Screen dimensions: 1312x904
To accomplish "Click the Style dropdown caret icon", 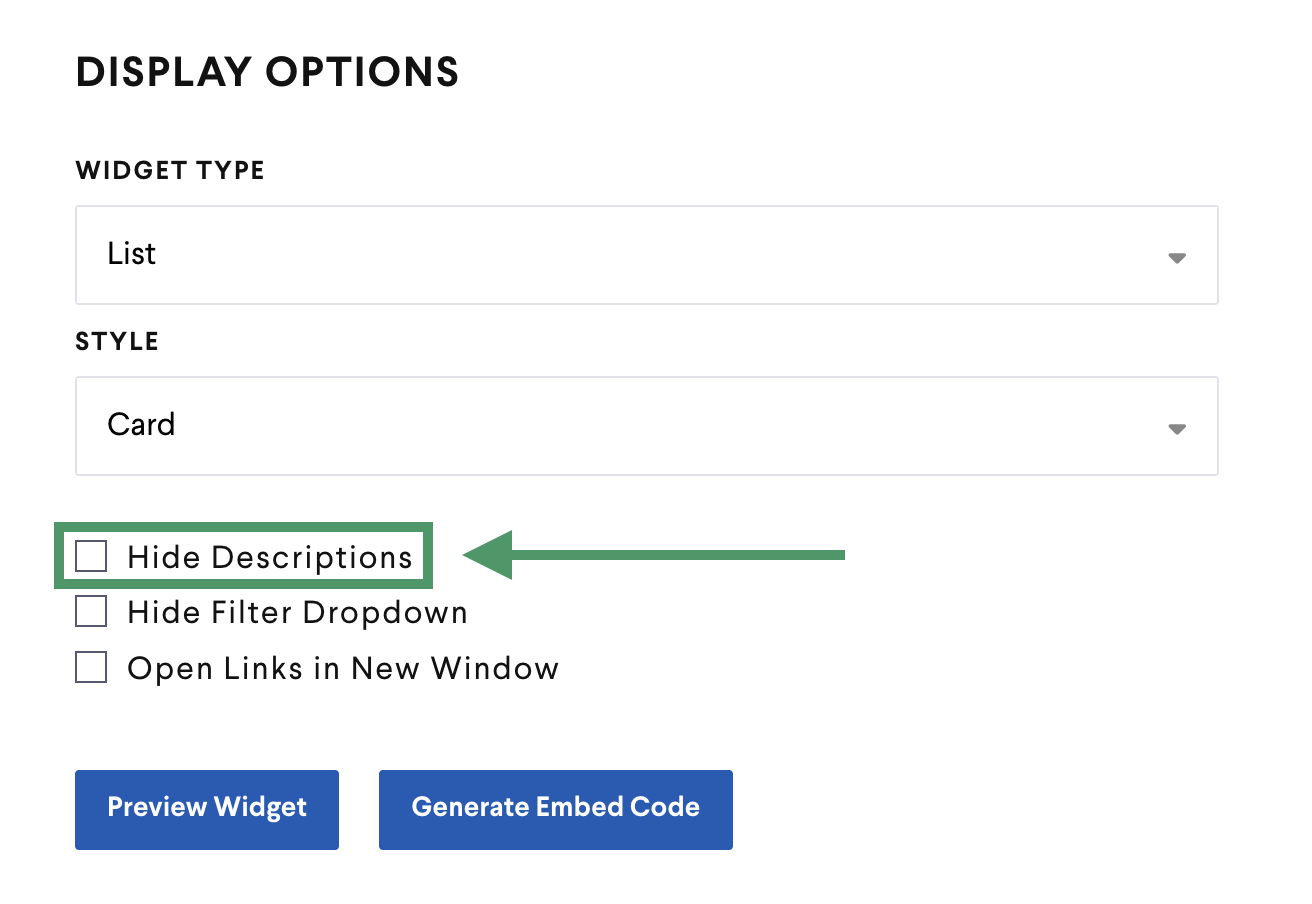I will tap(1177, 428).
